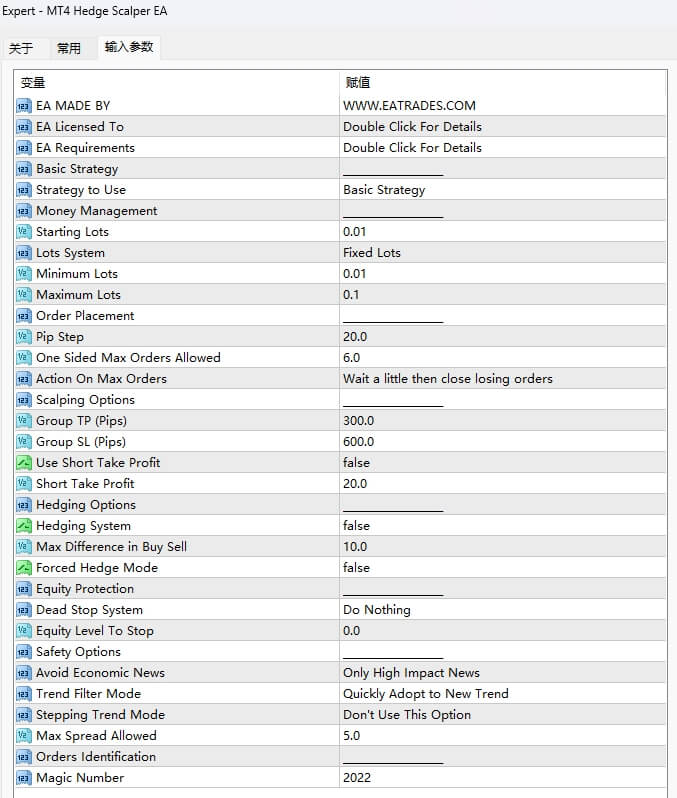
Task: Click the Use Short Take Profit boolean icon
Action: coord(24,463)
